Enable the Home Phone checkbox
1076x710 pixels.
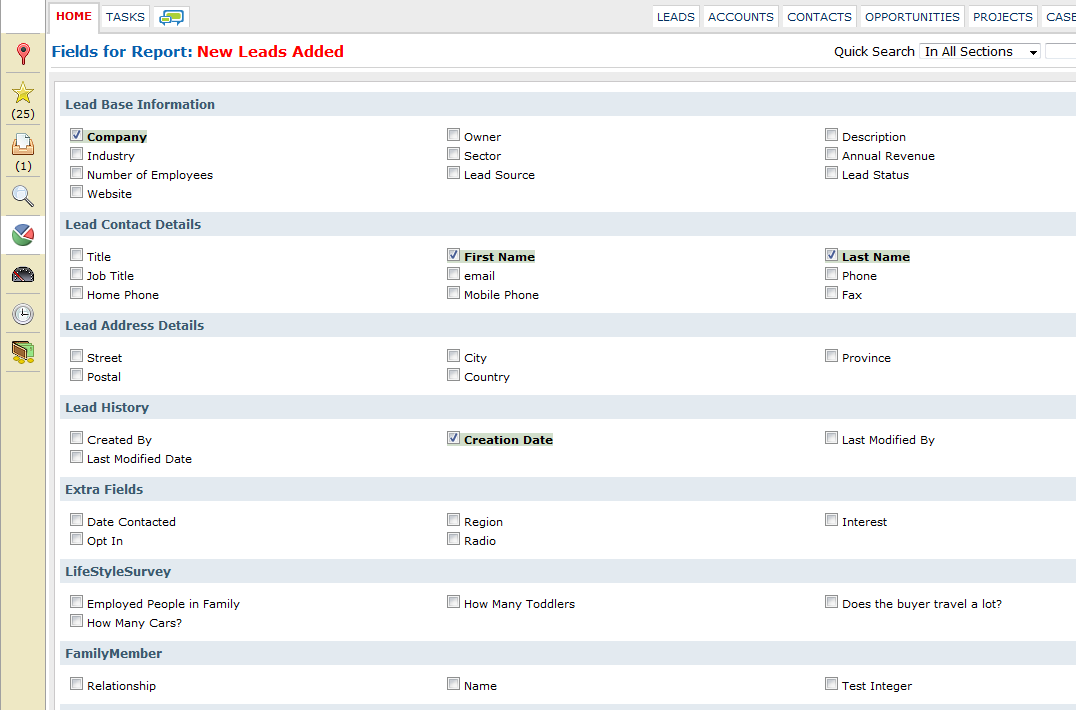(76, 294)
